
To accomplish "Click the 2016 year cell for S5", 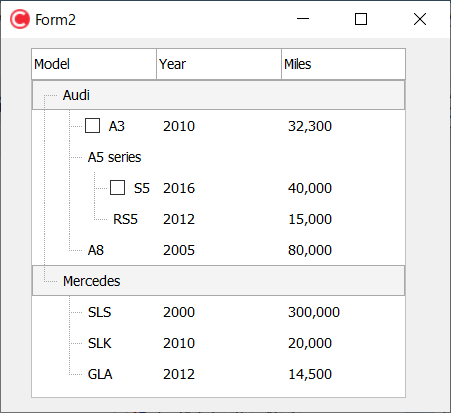I will 179,188.
